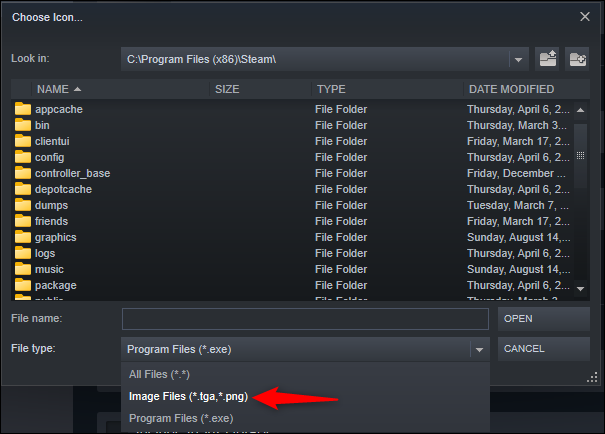Collapse the File type dropdown arrow
Image resolution: width=605 pixels, height=434 pixels.
pyautogui.click(x=479, y=350)
